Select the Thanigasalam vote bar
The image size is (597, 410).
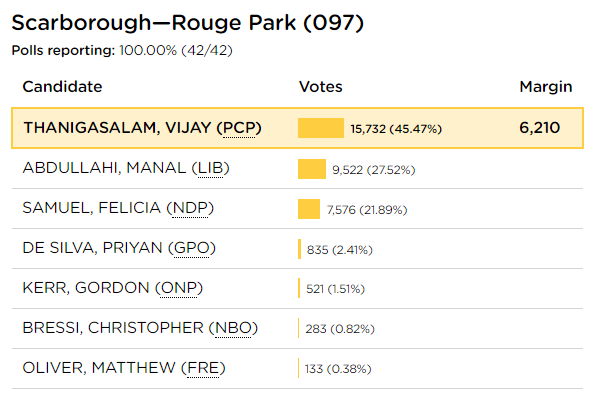coord(321,128)
